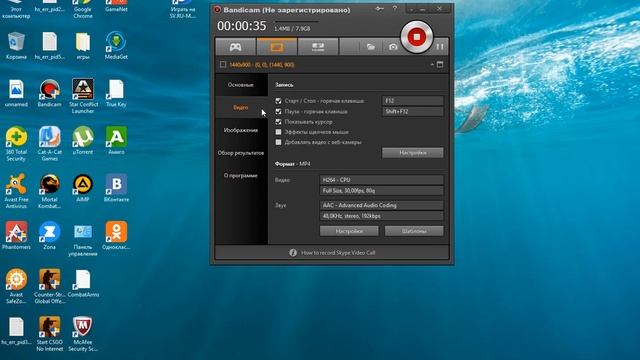Select the Амиго browser desktop icon
This screenshot has height=360, width=640.
116,140
